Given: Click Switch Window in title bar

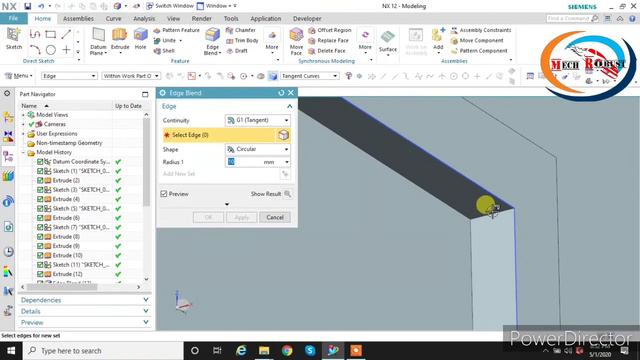Looking at the screenshot, I should pos(169,6).
